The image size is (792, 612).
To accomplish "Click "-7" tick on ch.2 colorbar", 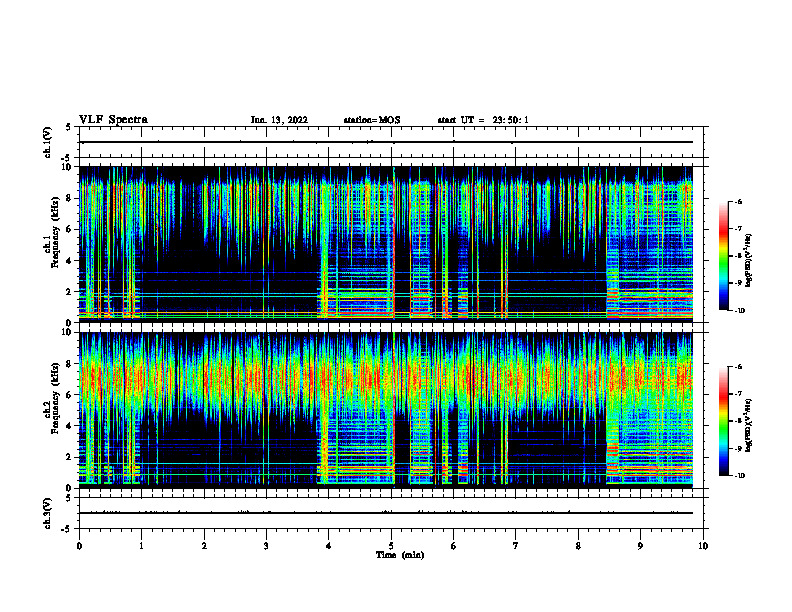I will [738, 394].
